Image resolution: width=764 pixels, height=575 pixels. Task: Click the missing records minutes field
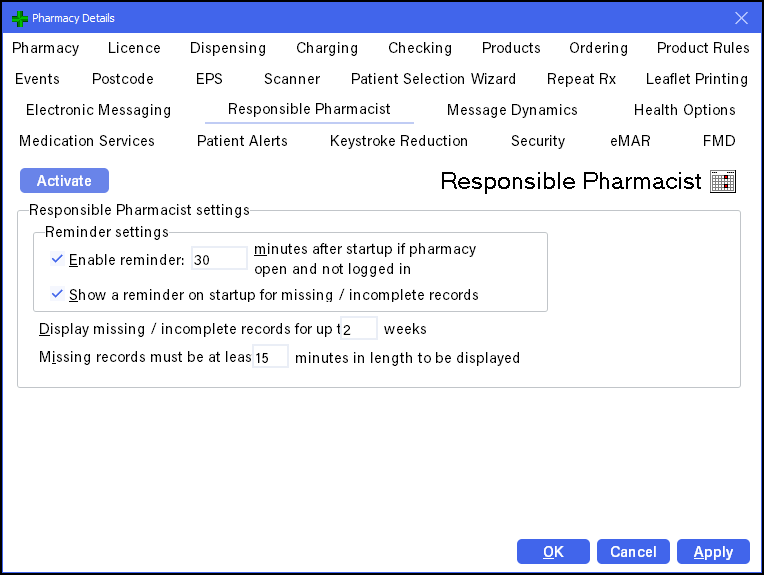tap(270, 357)
